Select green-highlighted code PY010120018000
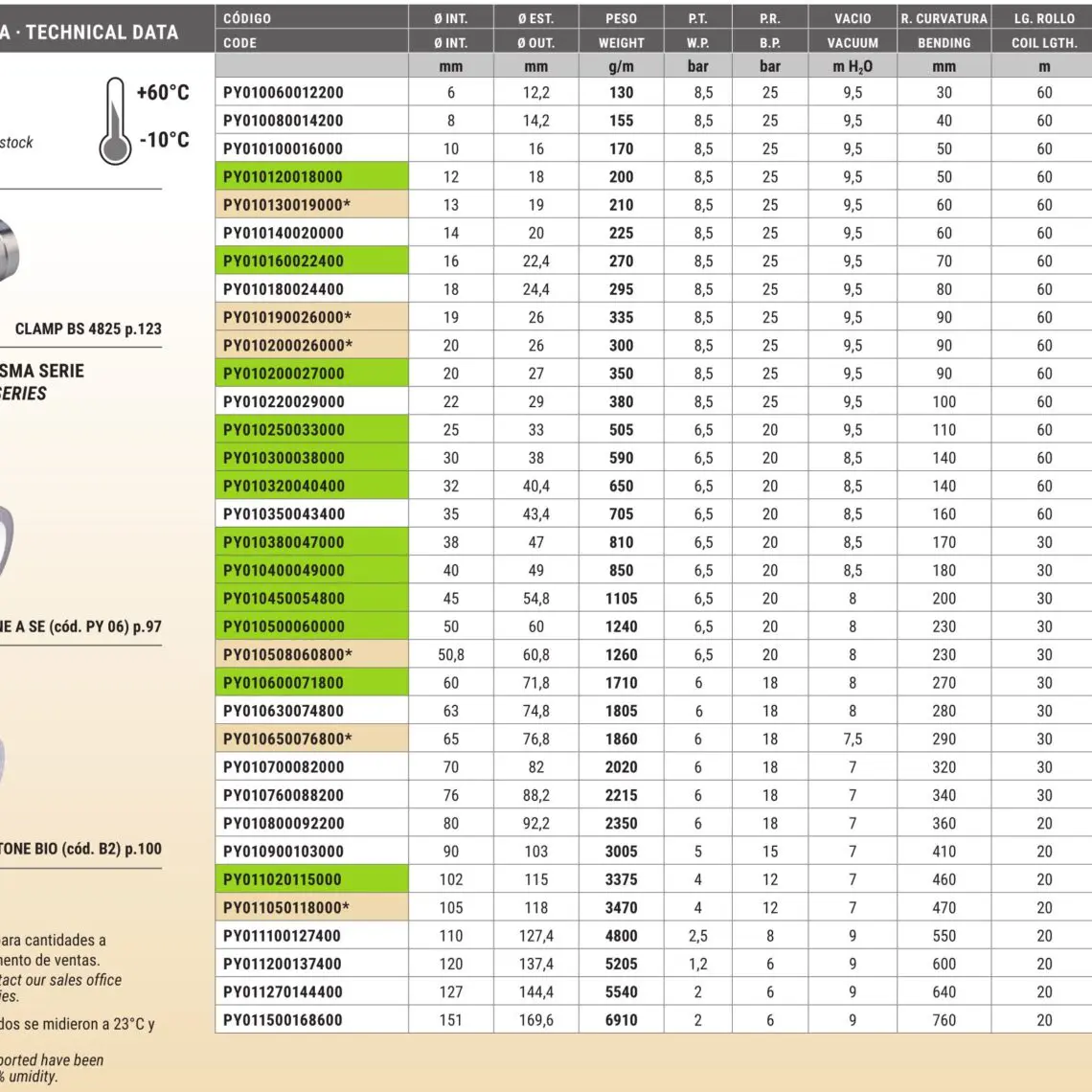 [x=283, y=177]
